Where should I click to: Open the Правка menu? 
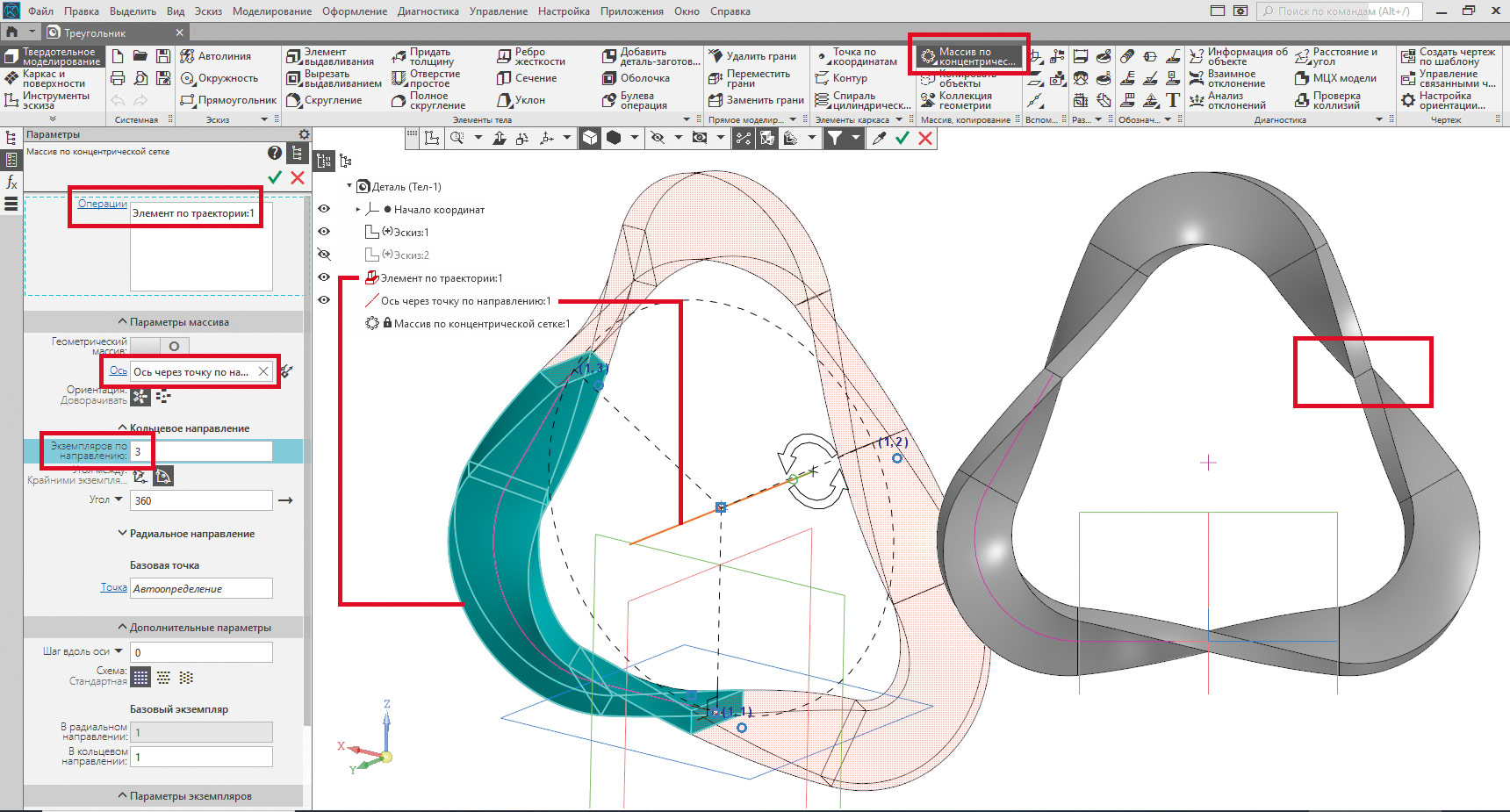[x=82, y=11]
